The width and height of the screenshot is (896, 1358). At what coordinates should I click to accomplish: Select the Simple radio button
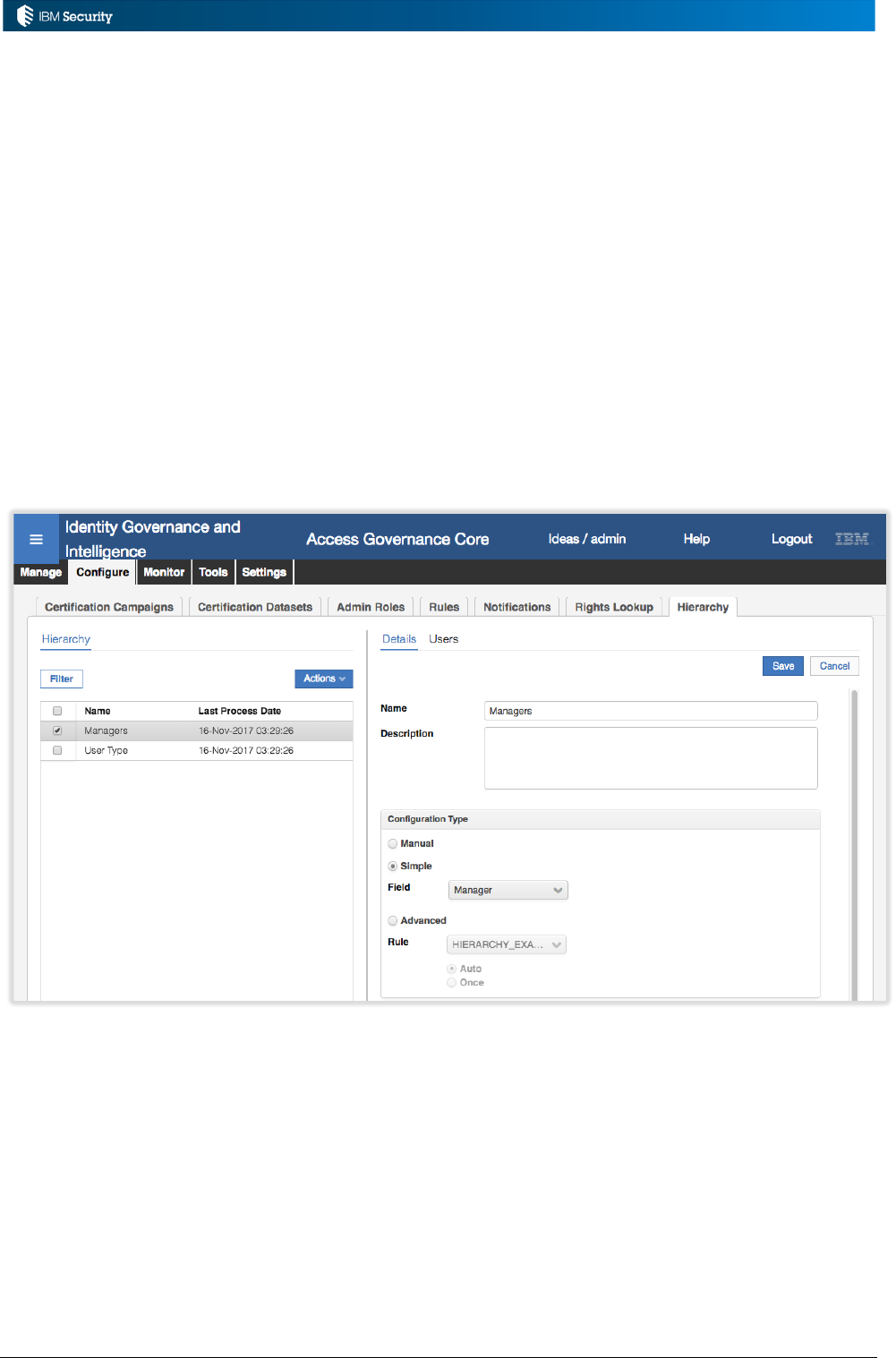click(392, 866)
